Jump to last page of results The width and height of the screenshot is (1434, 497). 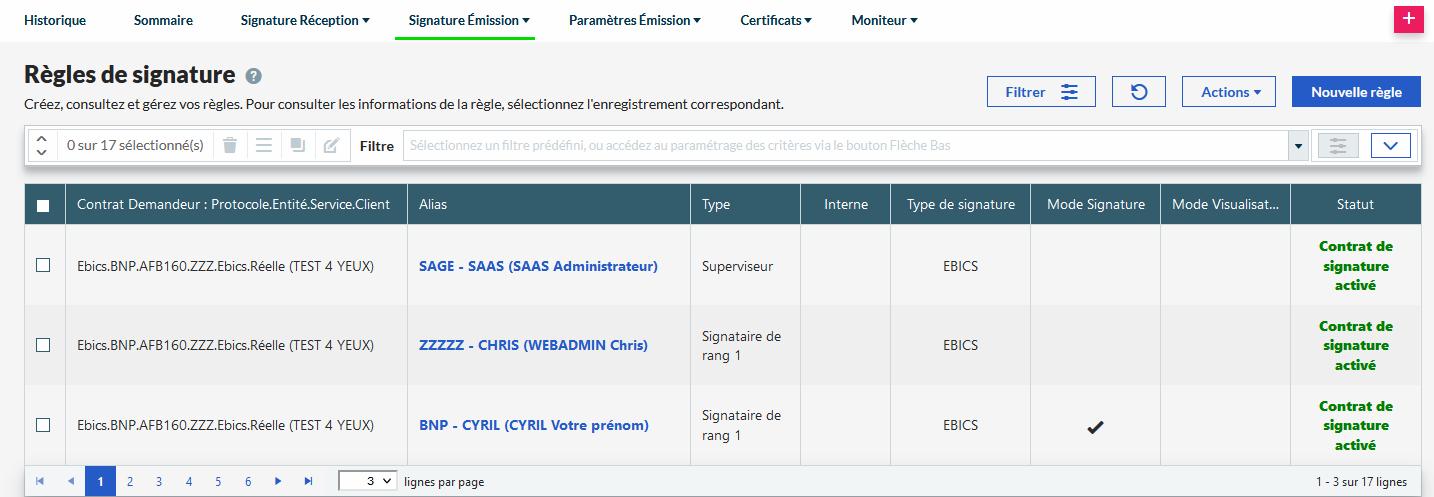(308, 482)
